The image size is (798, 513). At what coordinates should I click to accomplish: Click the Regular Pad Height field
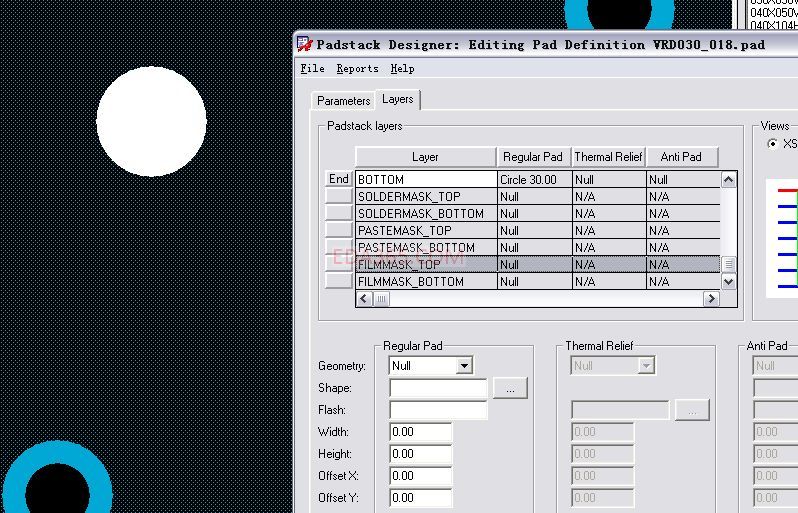coord(421,453)
